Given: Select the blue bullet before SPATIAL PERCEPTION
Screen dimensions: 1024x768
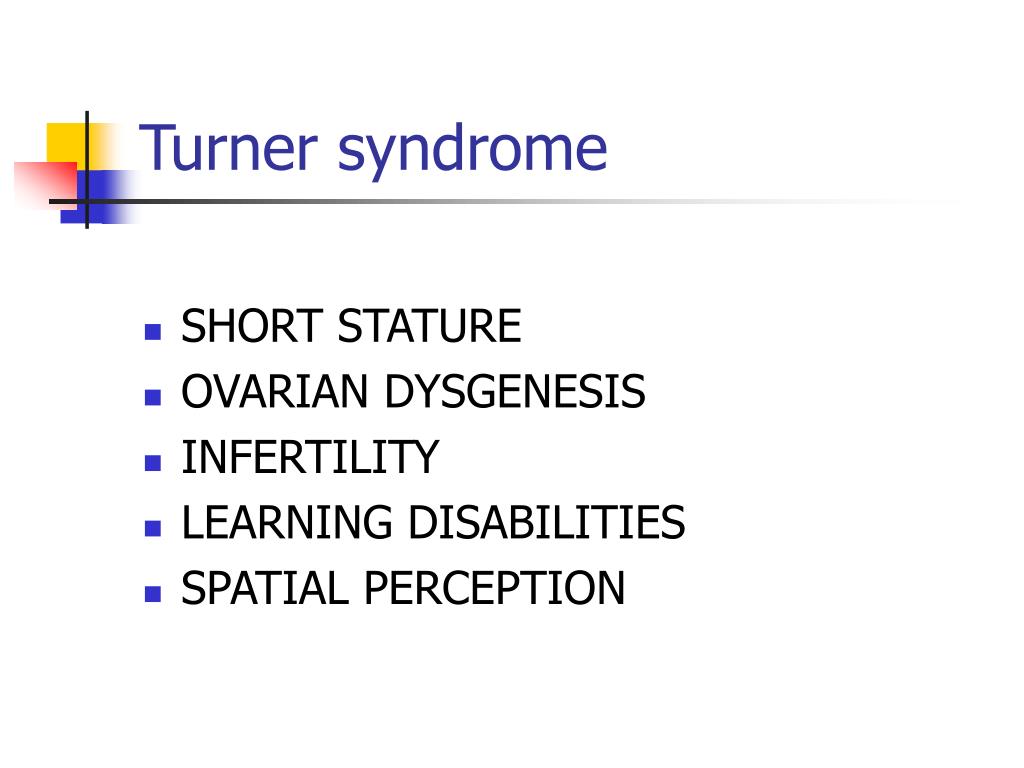Looking at the screenshot, I should pyautogui.click(x=153, y=594).
